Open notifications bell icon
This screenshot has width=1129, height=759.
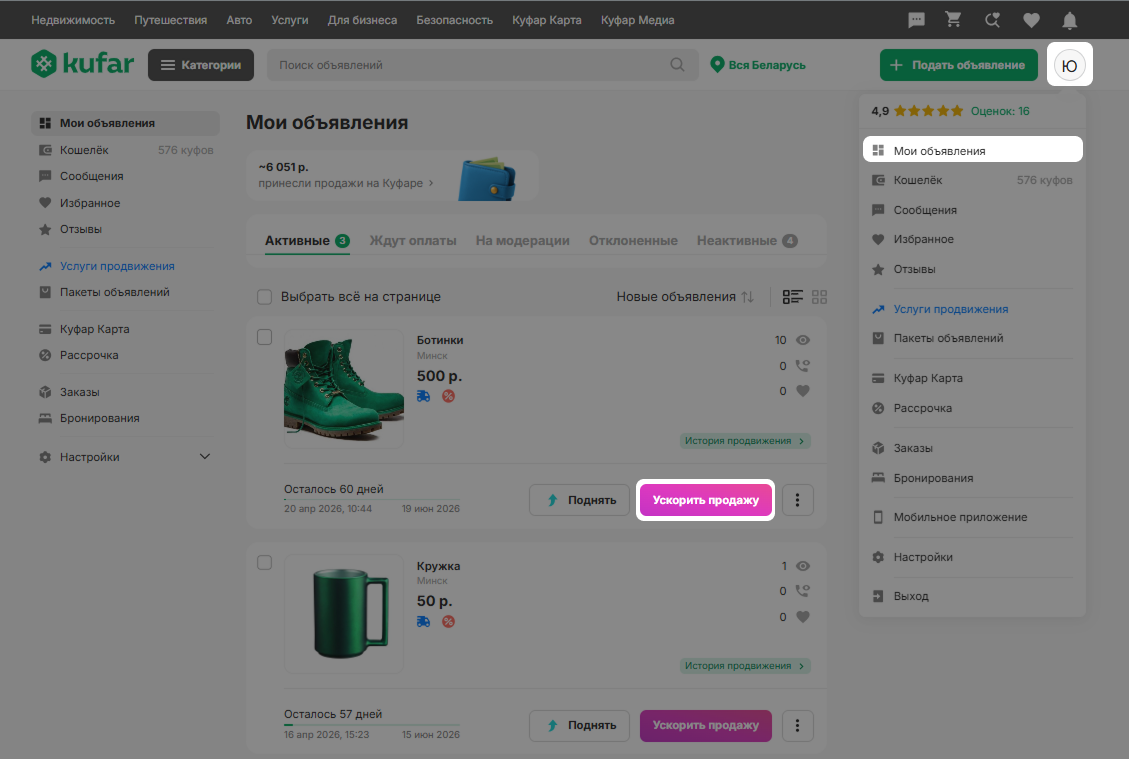(x=1069, y=20)
